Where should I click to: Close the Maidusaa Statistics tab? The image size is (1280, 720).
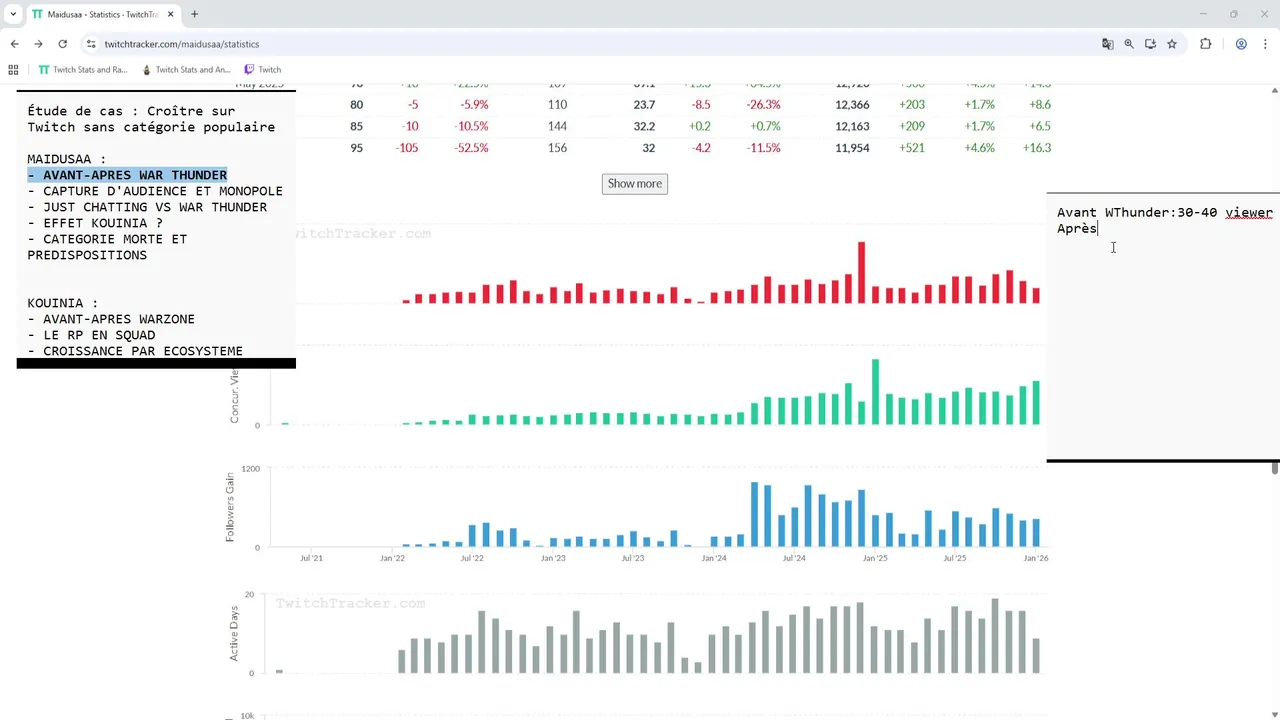[170, 14]
